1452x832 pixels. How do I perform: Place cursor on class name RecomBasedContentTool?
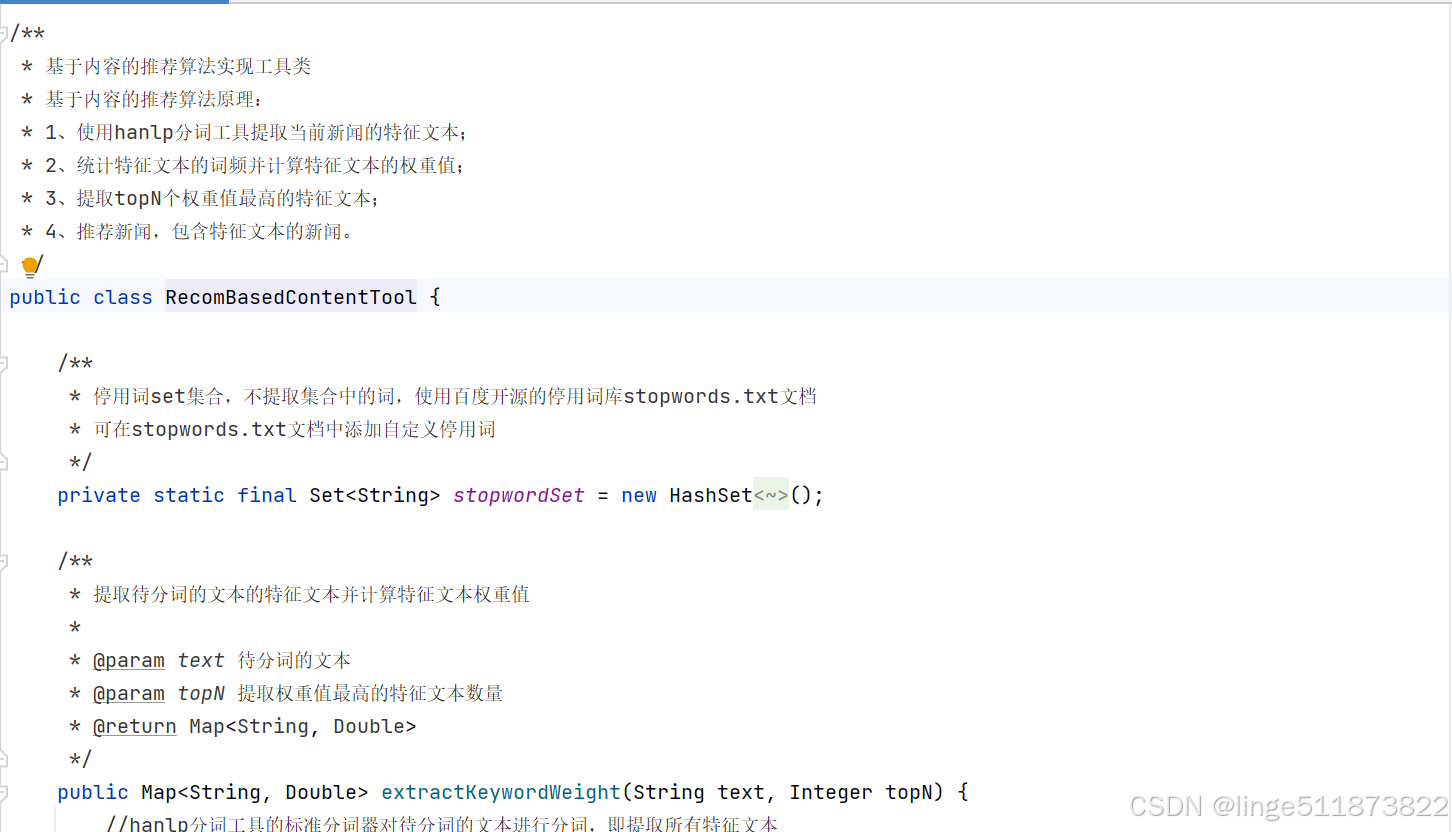pyautogui.click(x=291, y=297)
